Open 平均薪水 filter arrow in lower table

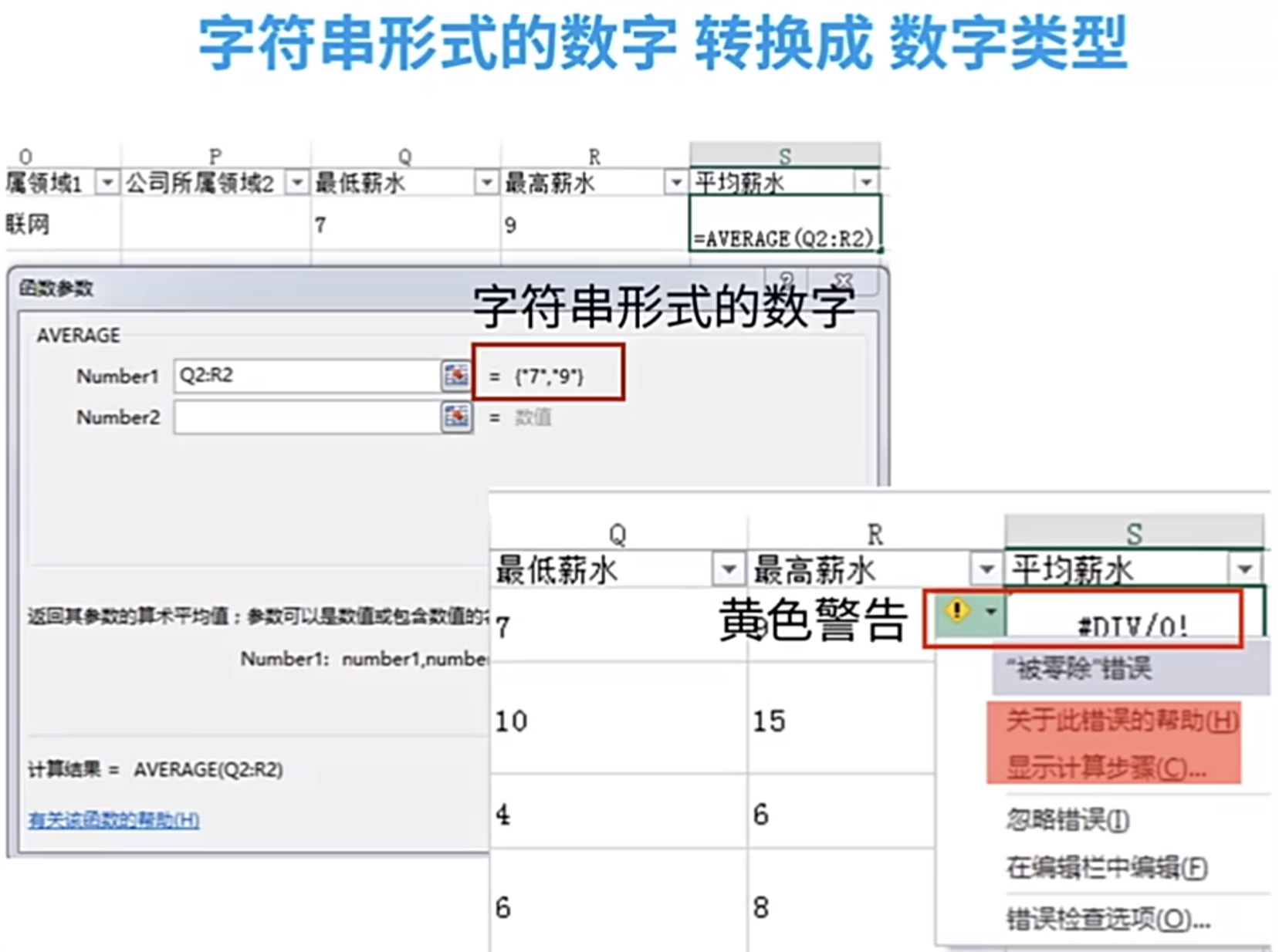pos(1245,570)
